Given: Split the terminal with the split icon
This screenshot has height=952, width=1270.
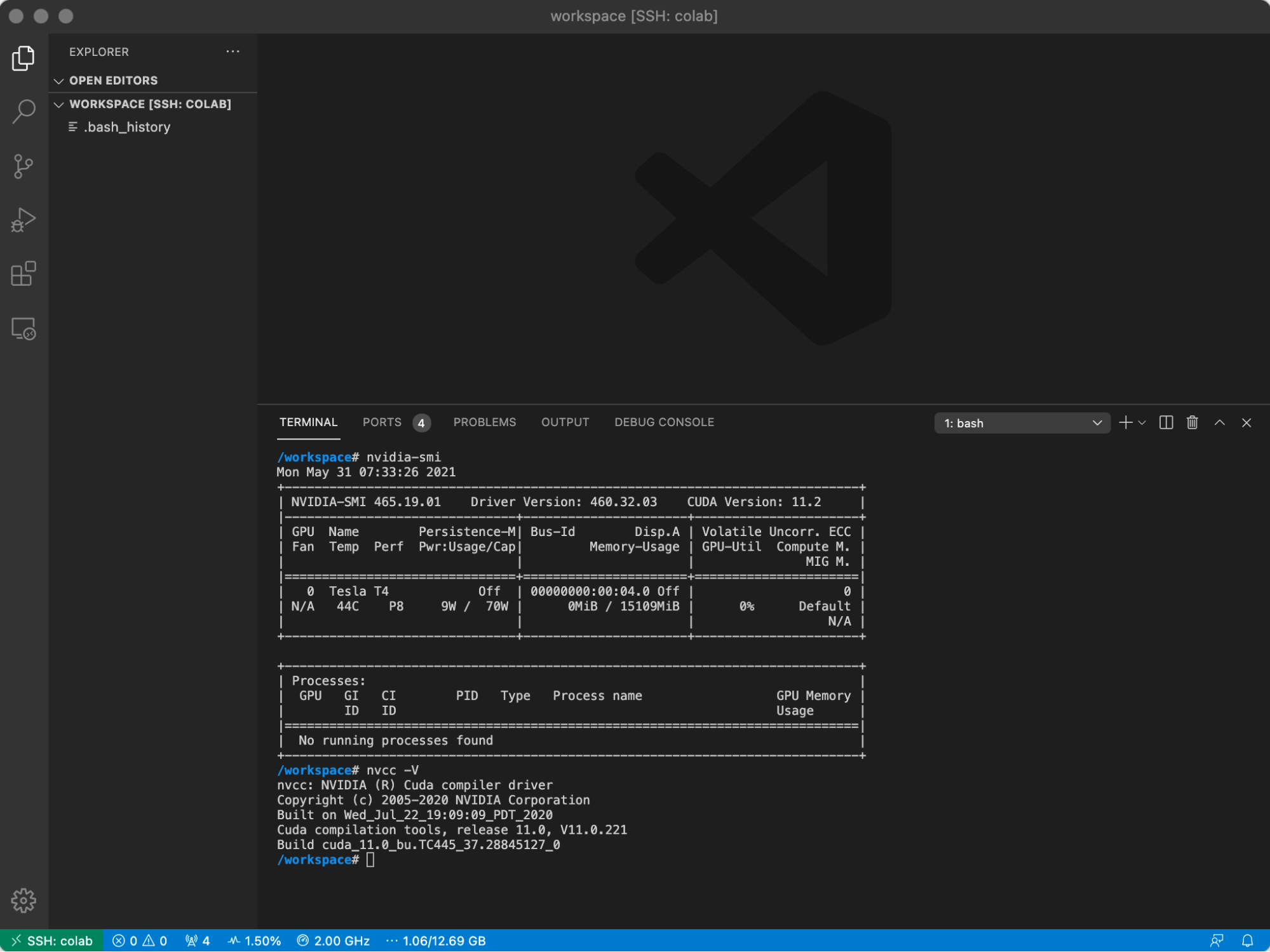Looking at the screenshot, I should pyautogui.click(x=1166, y=423).
